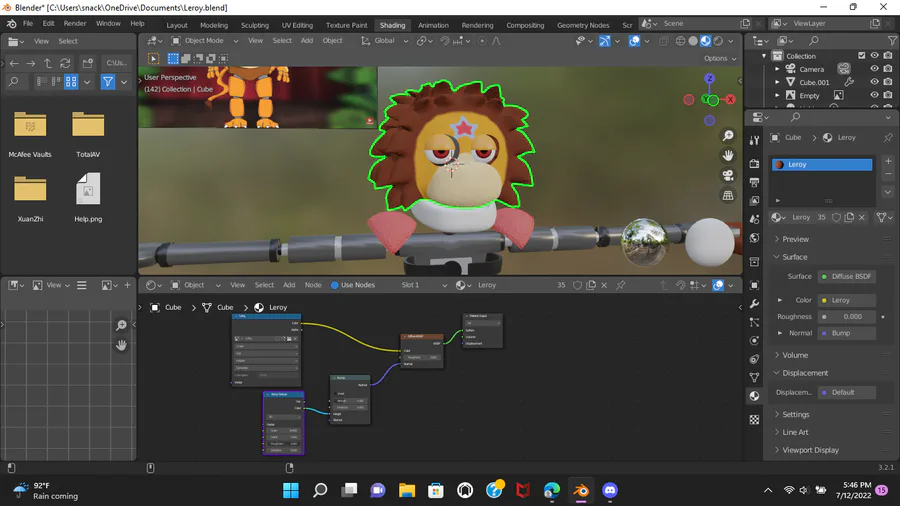Click the Bump normal link button
Screen dimensions: 900x506
point(847,333)
